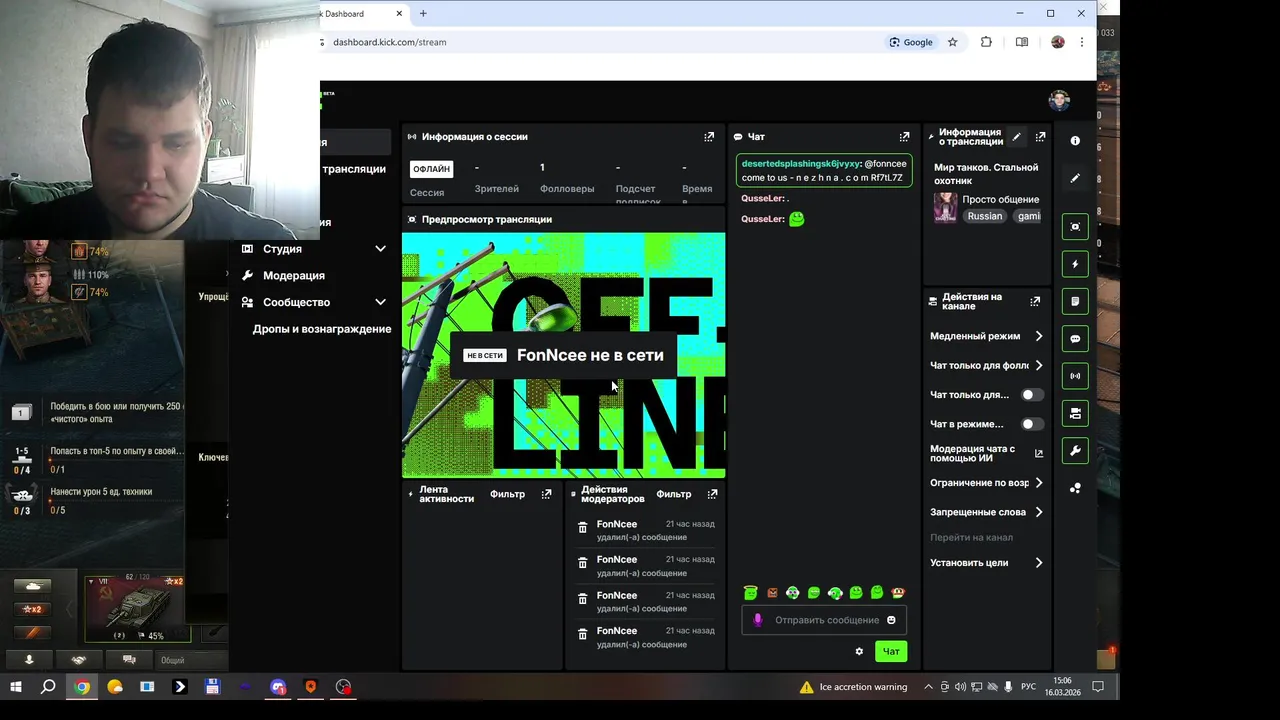
Task: Click the Russian language tag
Action: coord(985,216)
